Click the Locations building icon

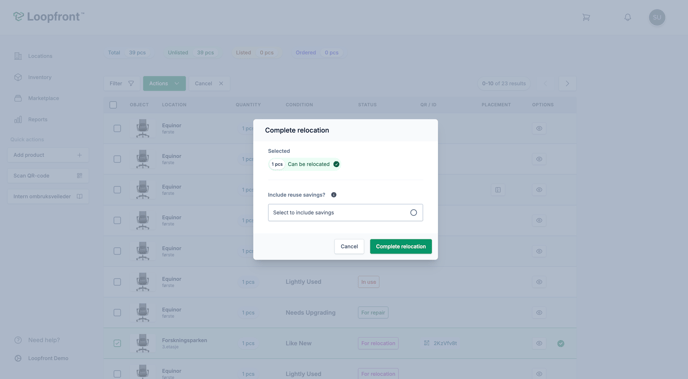(x=18, y=56)
